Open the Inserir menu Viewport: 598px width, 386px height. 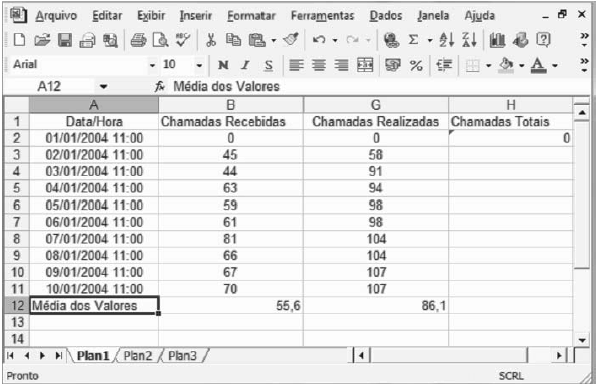point(196,16)
